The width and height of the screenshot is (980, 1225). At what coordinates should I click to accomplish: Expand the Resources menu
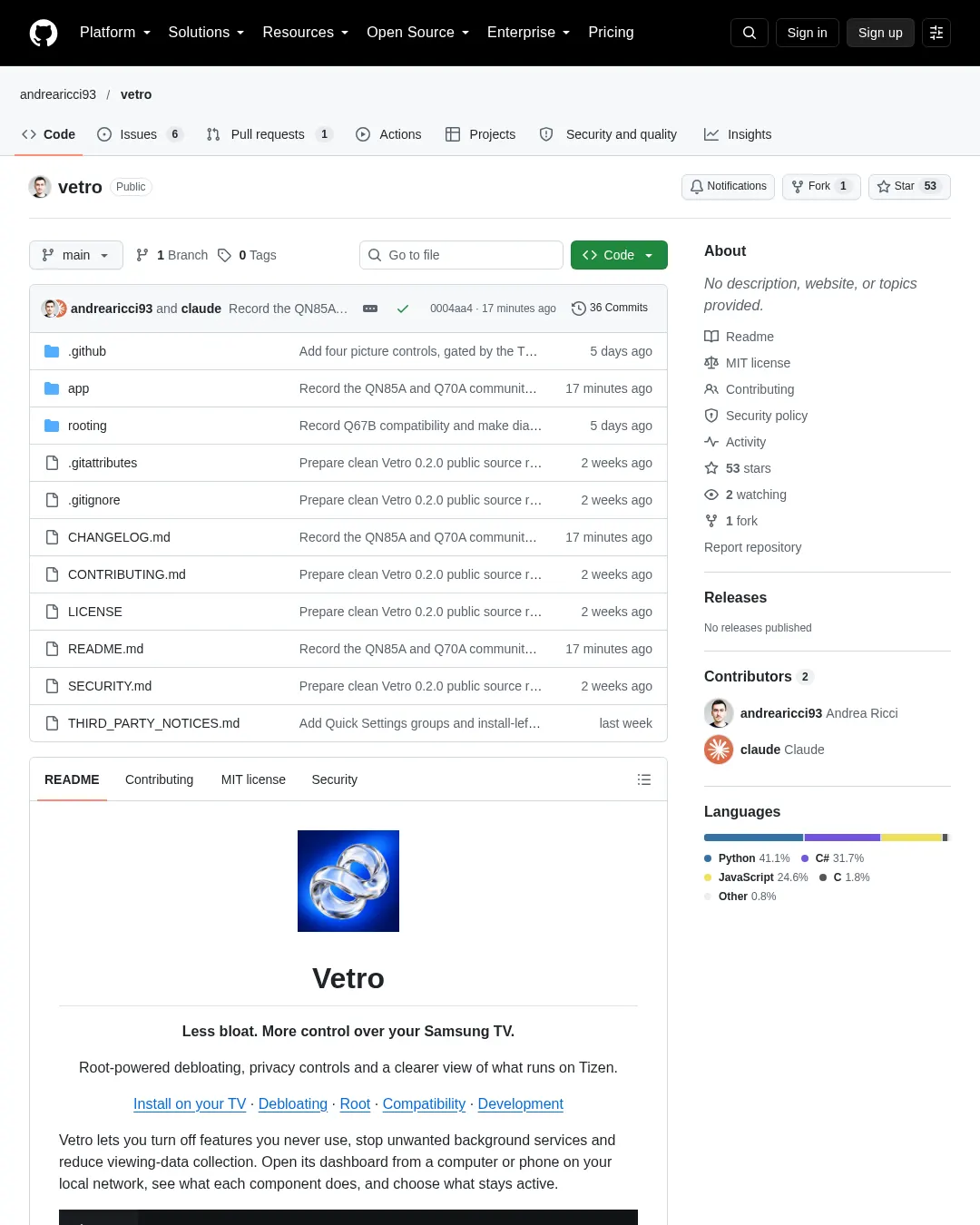(306, 33)
